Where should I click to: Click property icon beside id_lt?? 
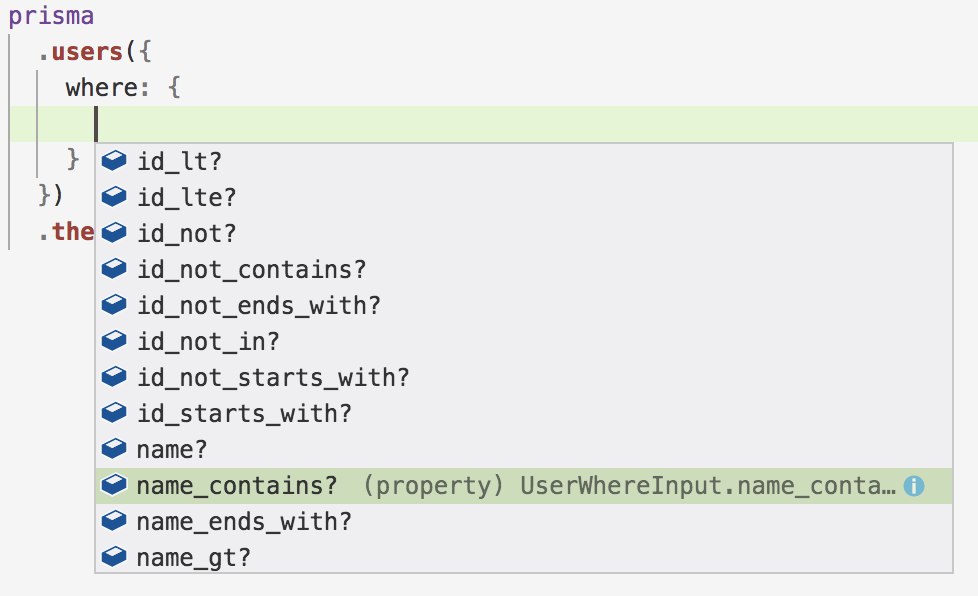point(114,161)
